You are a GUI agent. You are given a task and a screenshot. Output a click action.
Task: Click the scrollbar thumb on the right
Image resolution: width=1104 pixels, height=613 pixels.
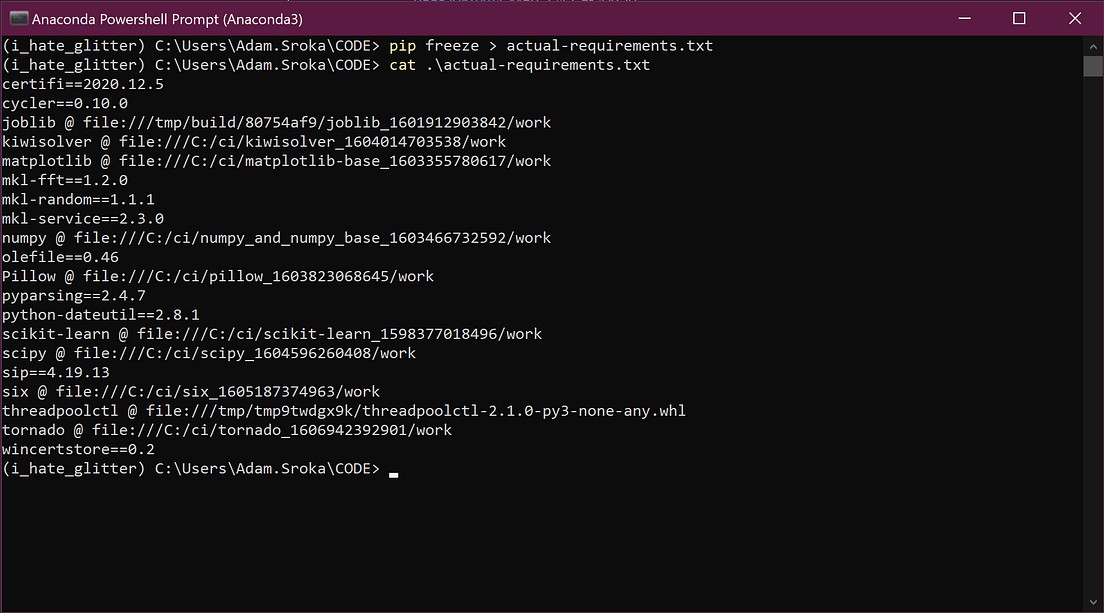tap(1092, 66)
